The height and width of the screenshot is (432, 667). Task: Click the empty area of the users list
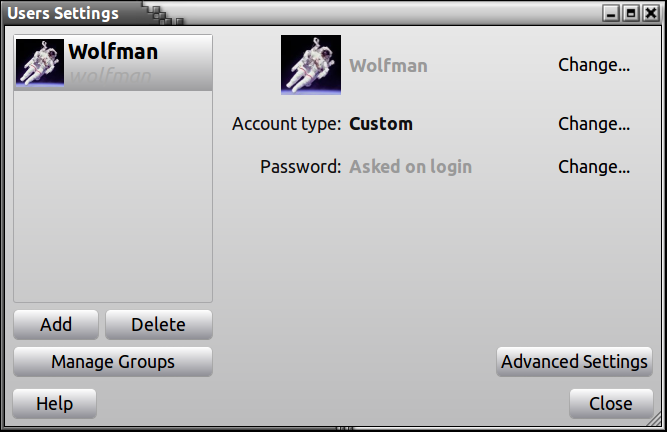[113, 200]
